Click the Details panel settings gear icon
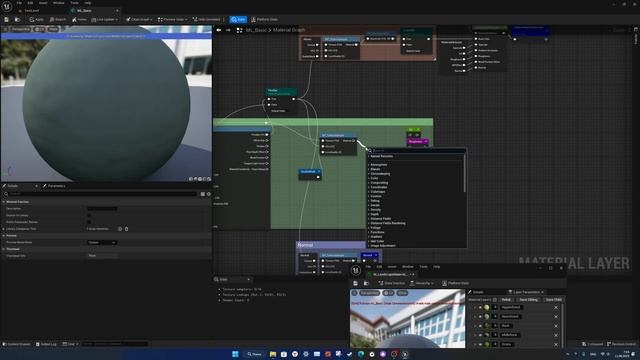This screenshot has height=360, width=640. pos(209,194)
